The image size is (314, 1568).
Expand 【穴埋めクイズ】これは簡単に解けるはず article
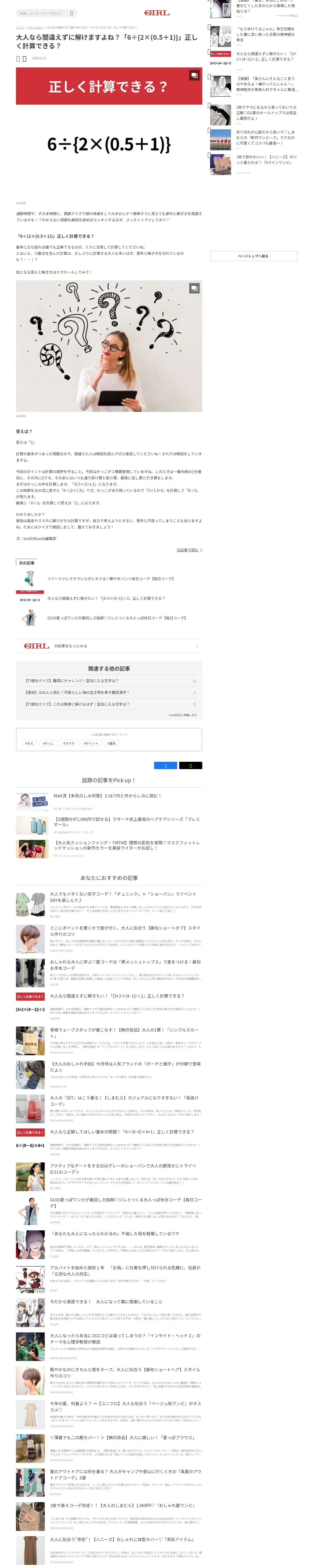pos(109,704)
